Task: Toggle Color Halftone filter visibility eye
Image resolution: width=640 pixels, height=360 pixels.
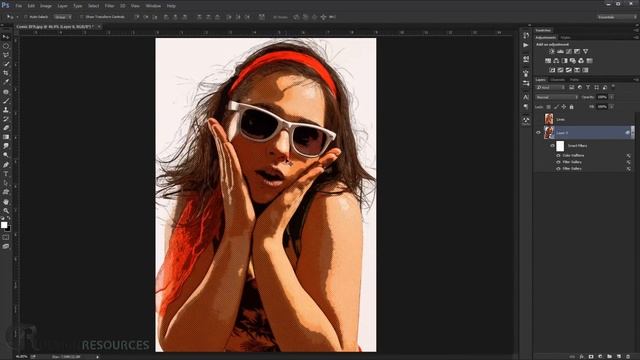Action: 558,156
